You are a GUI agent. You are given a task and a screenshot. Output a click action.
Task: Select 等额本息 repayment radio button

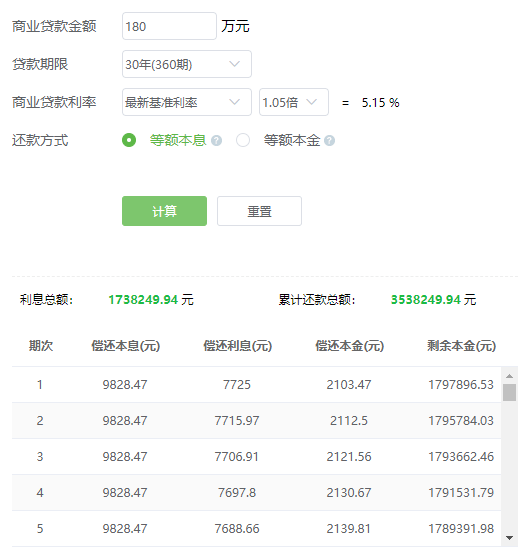coord(129,140)
